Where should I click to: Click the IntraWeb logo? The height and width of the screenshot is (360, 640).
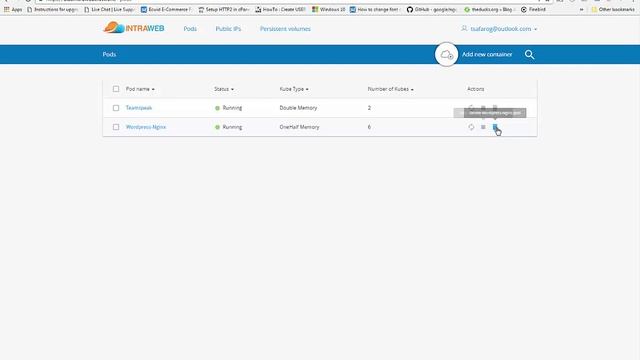pos(134,28)
